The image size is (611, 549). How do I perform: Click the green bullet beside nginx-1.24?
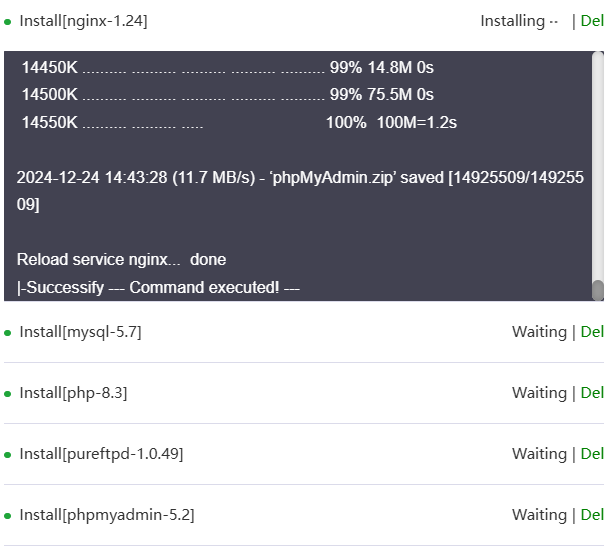(x=8, y=22)
